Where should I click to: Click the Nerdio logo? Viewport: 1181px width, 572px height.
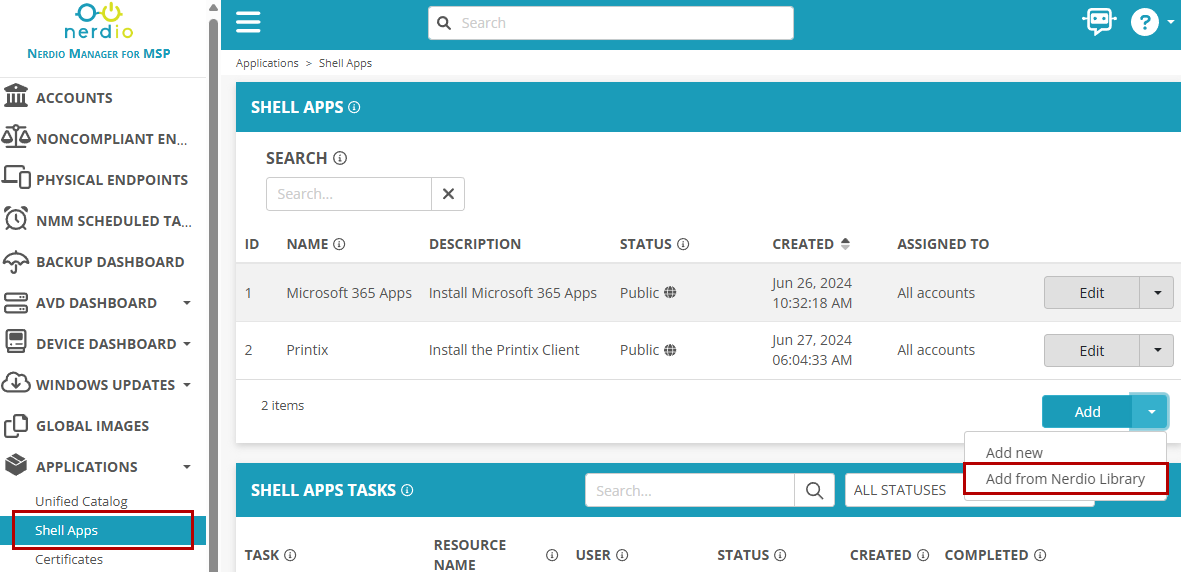(99, 21)
